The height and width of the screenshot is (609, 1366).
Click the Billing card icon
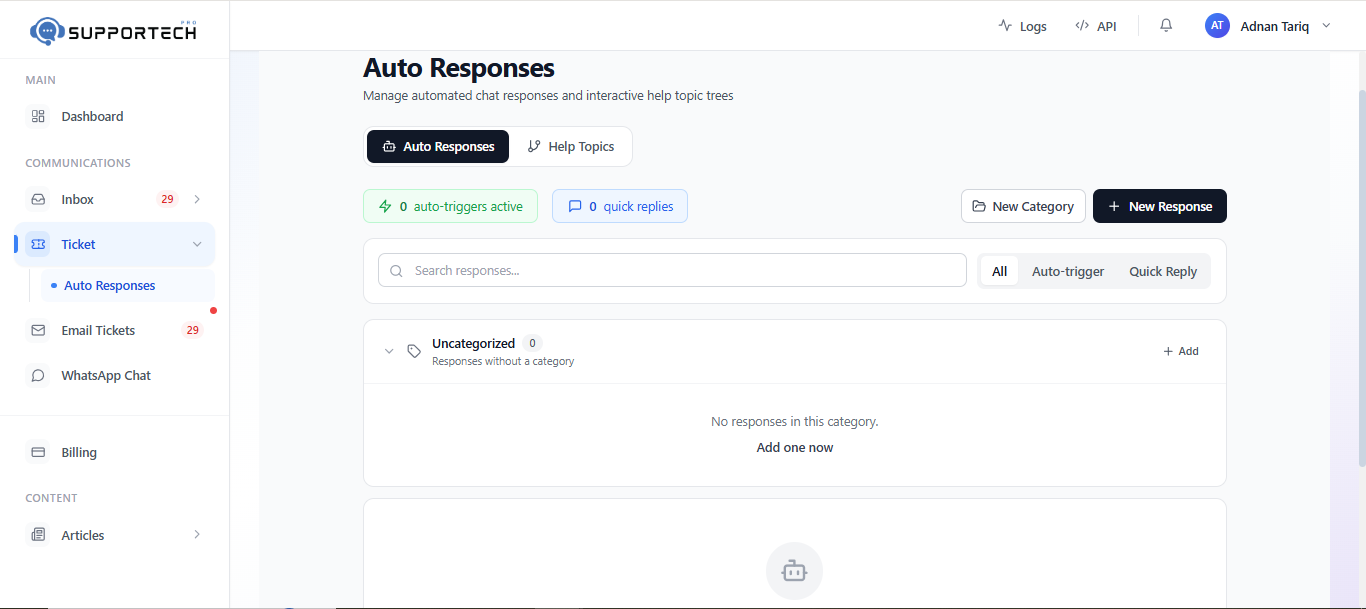pyautogui.click(x=38, y=452)
